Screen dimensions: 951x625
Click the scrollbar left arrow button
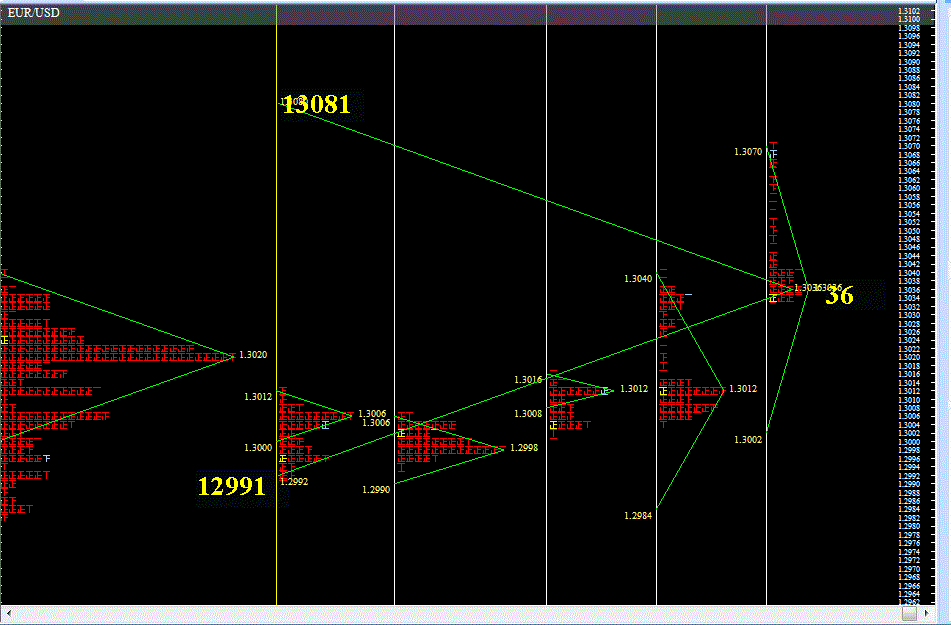(x=8, y=613)
